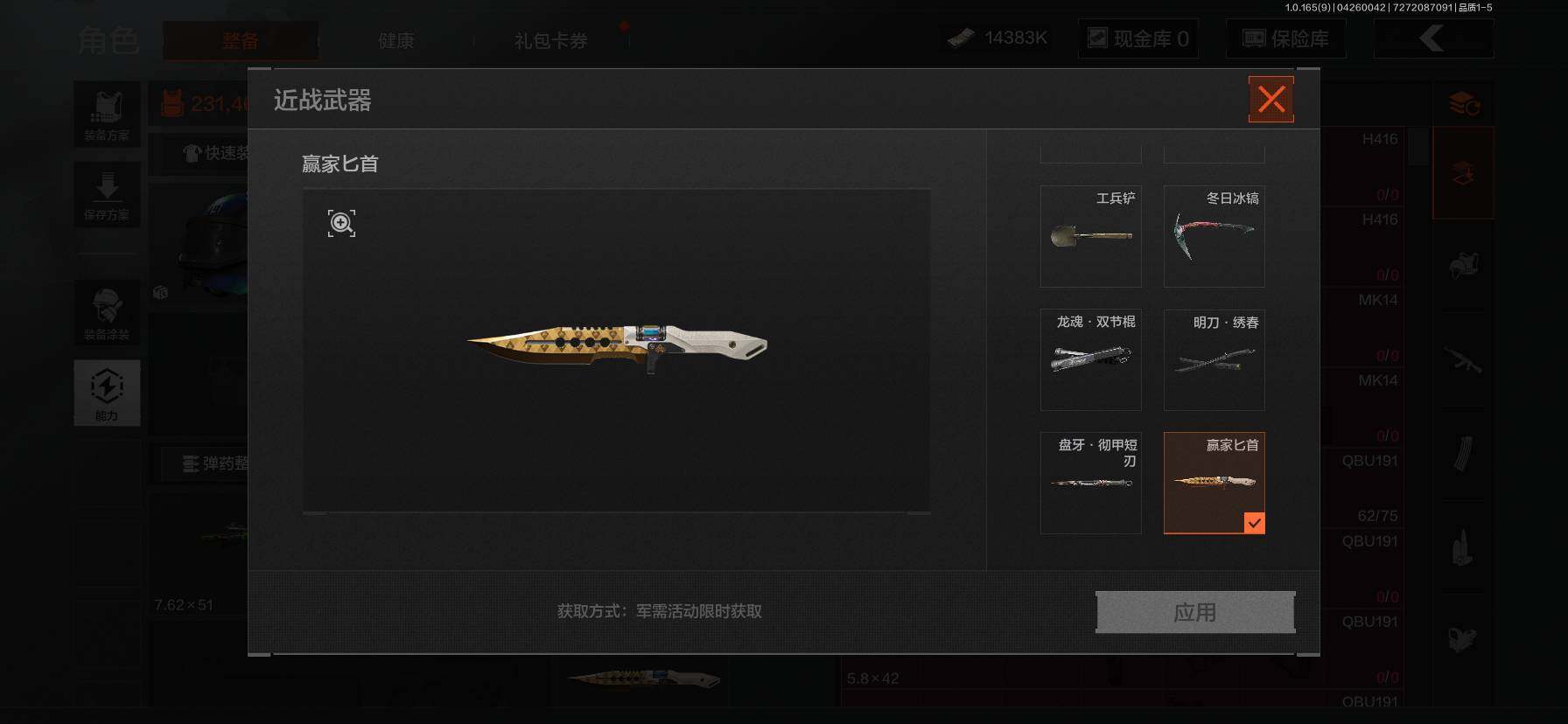Image resolution: width=1568 pixels, height=724 pixels.
Task: Open 装备方案 loadout icon in sidebar
Action: coord(107,115)
